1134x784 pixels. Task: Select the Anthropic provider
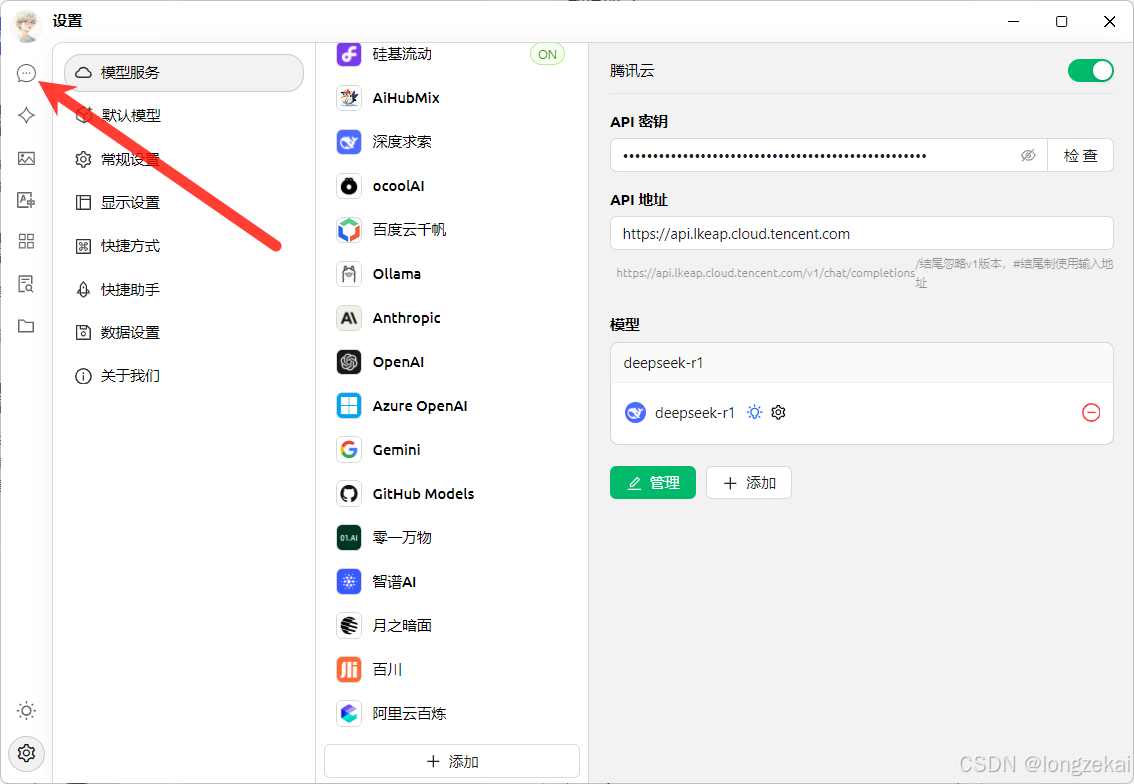[451, 318]
